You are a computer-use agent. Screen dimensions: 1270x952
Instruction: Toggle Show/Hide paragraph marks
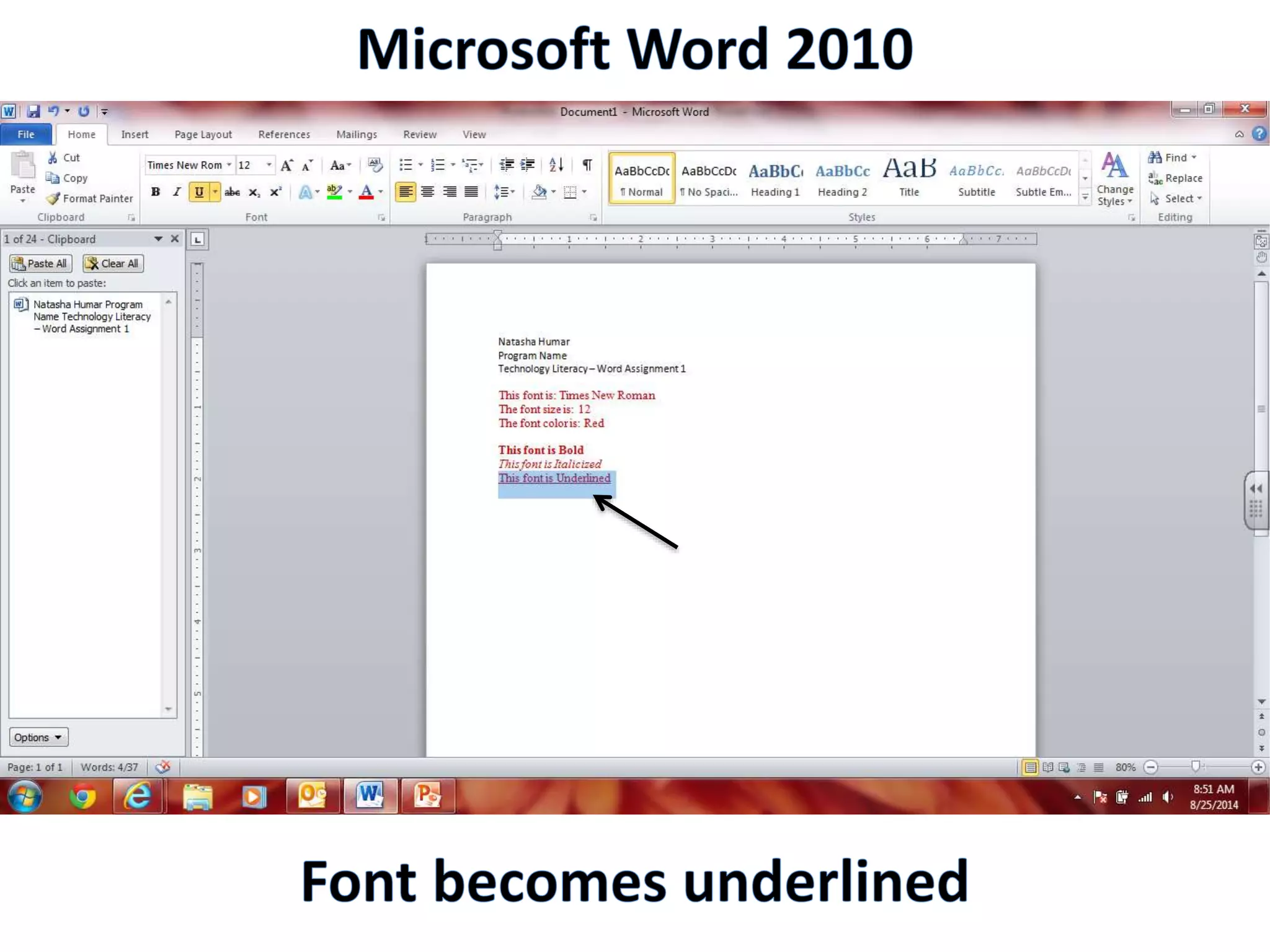tap(587, 165)
